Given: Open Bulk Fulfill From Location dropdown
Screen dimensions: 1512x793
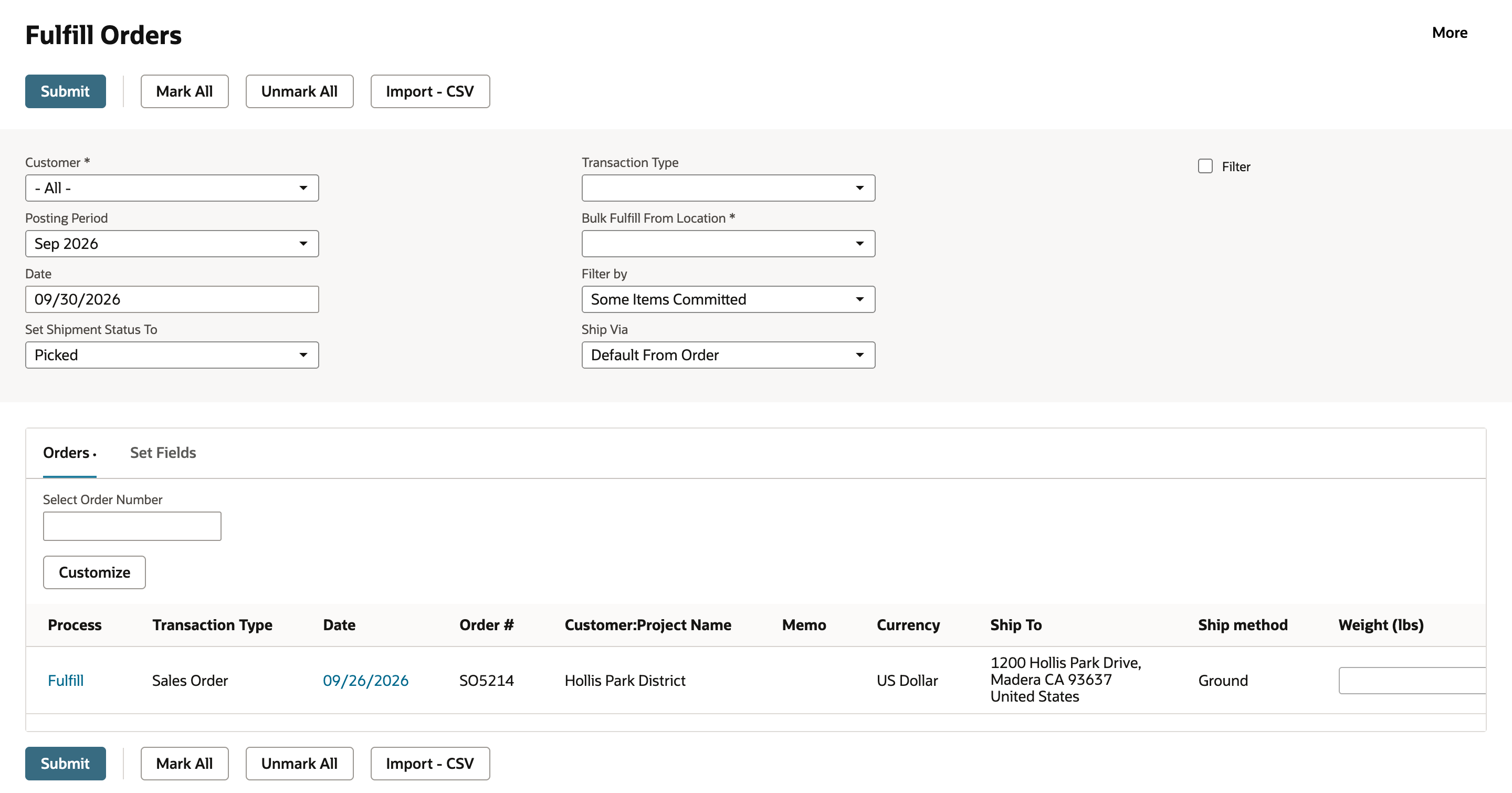Looking at the screenshot, I should (728, 244).
